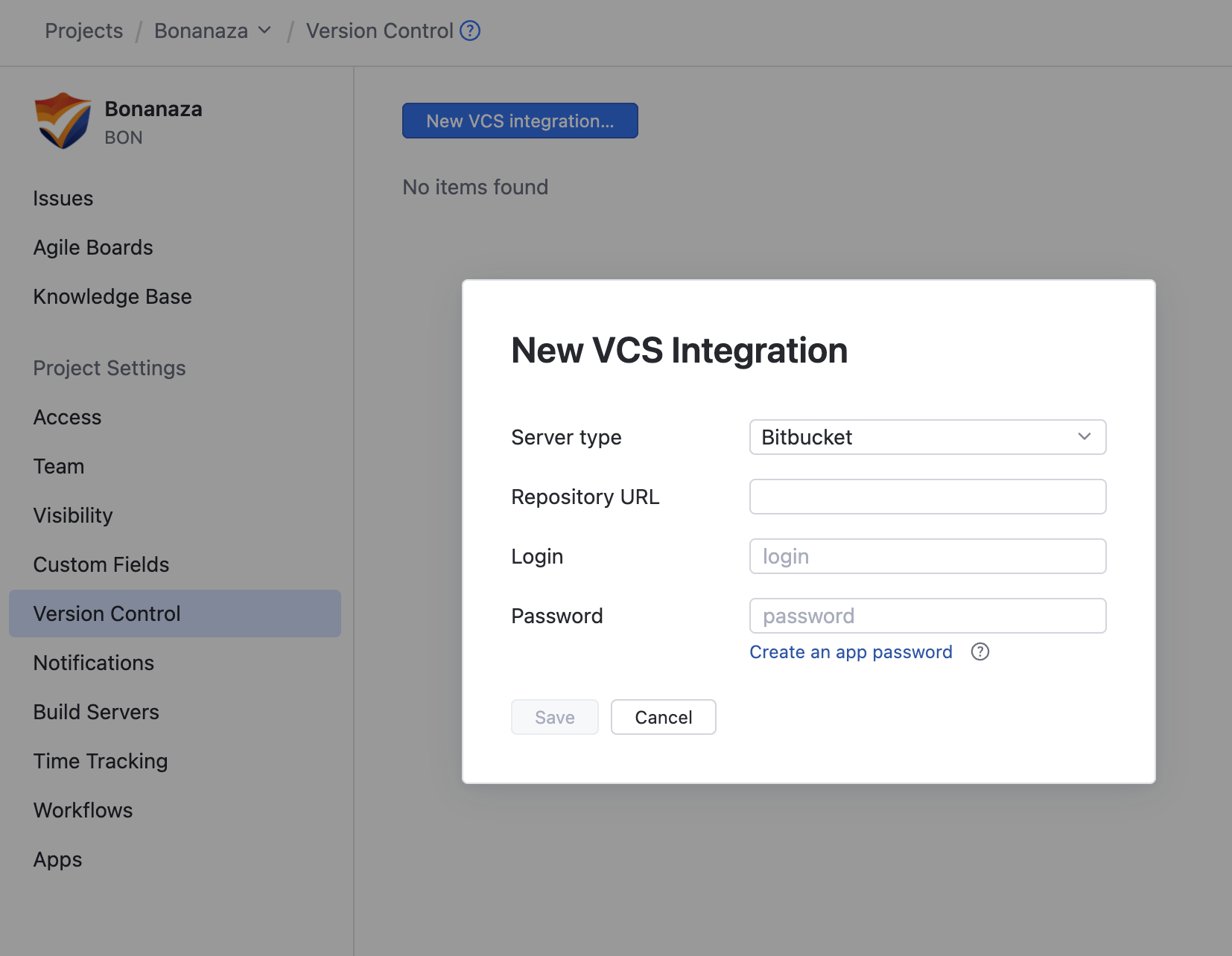Click the Version Control help icon in breadcrumb
Viewport: 1232px width, 956px height.
[x=470, y=31]
